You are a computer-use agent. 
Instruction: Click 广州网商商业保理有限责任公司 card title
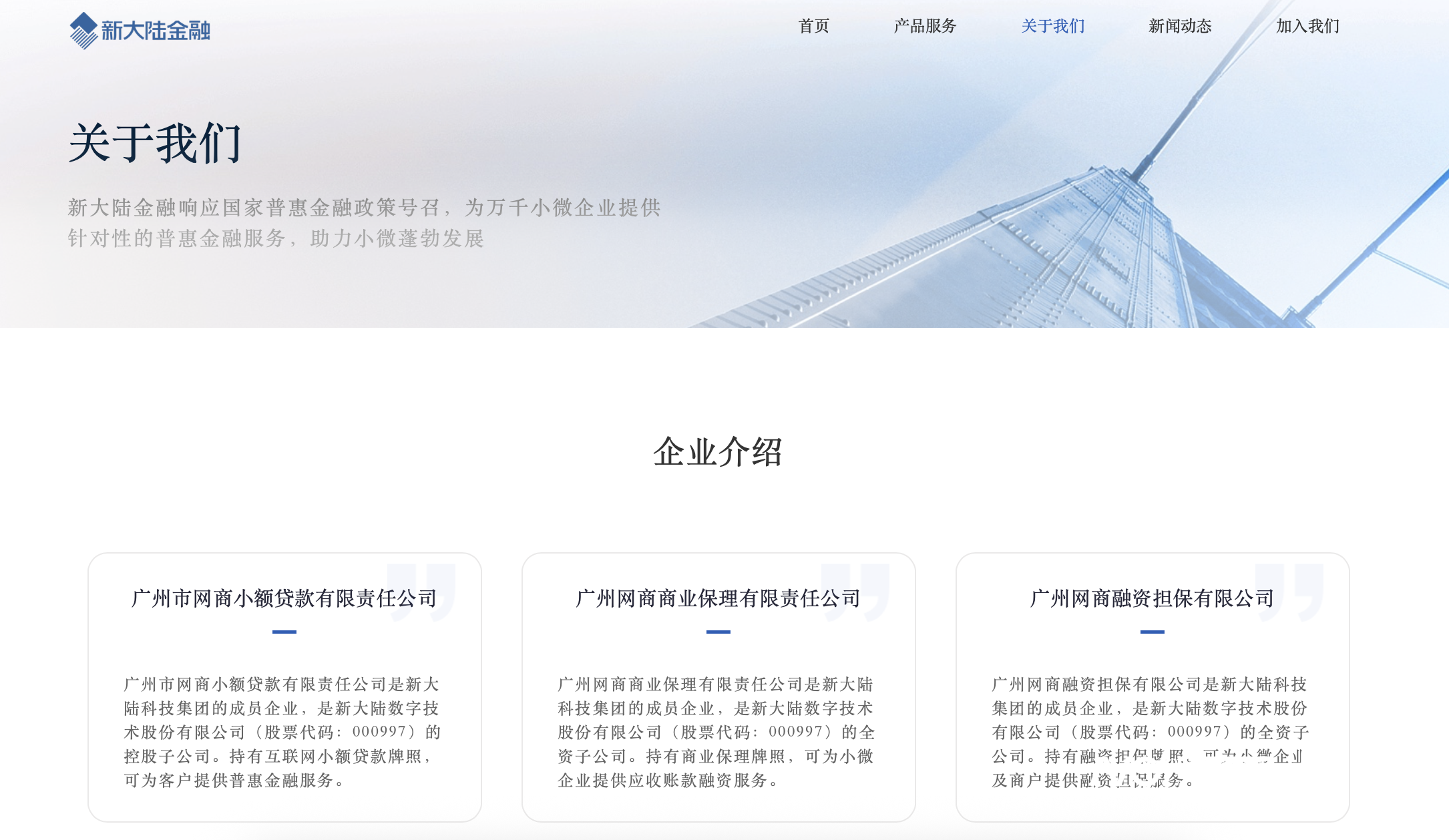(718, 598)
